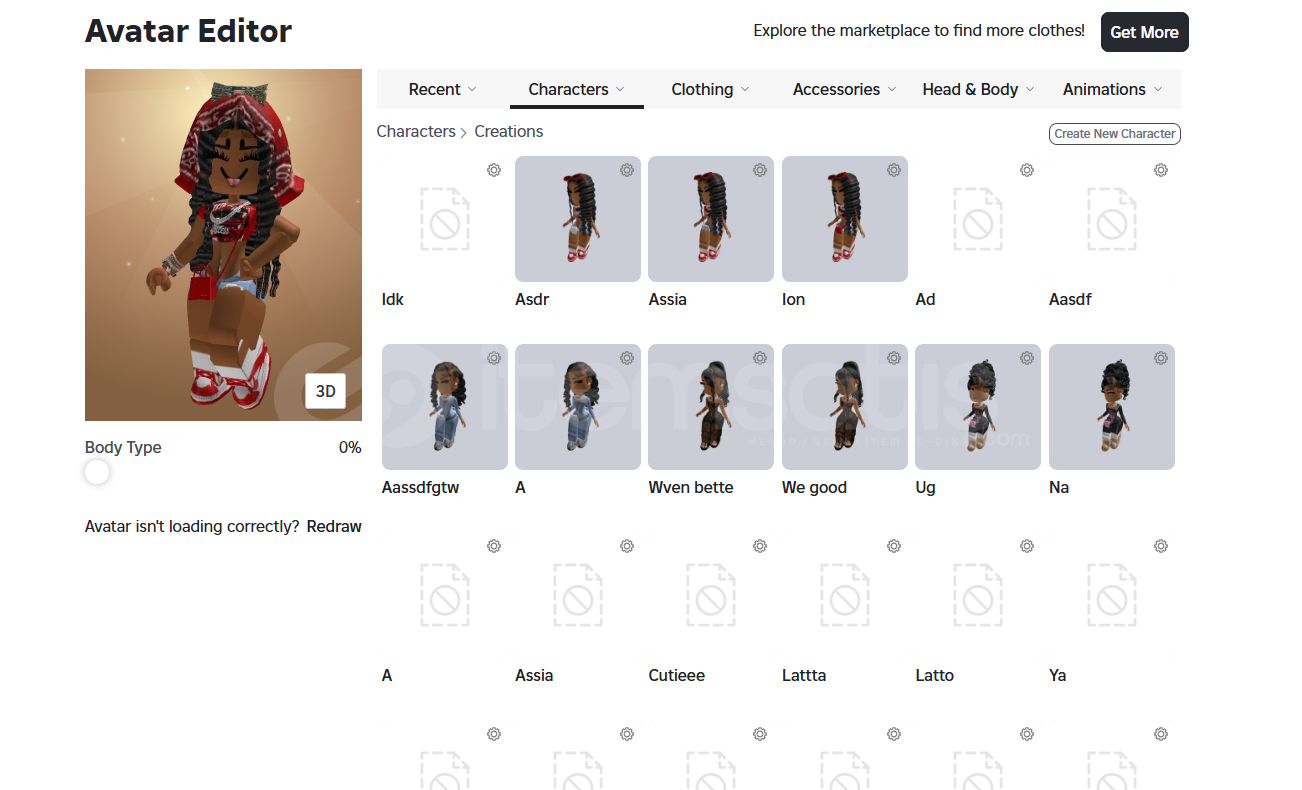This screenshot has height=790, width=1302.
Task: Click Create New Character button
Action: coord(1115,134)
